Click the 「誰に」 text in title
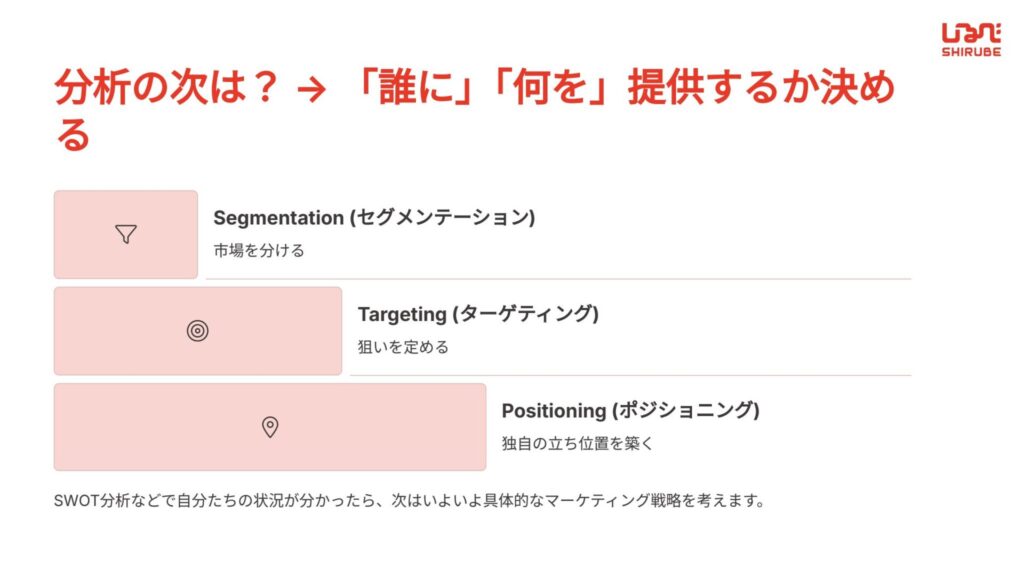Image resolution: width=1024 pixels, height=577 pixels. pyautogui.click(x=413, y=87)
